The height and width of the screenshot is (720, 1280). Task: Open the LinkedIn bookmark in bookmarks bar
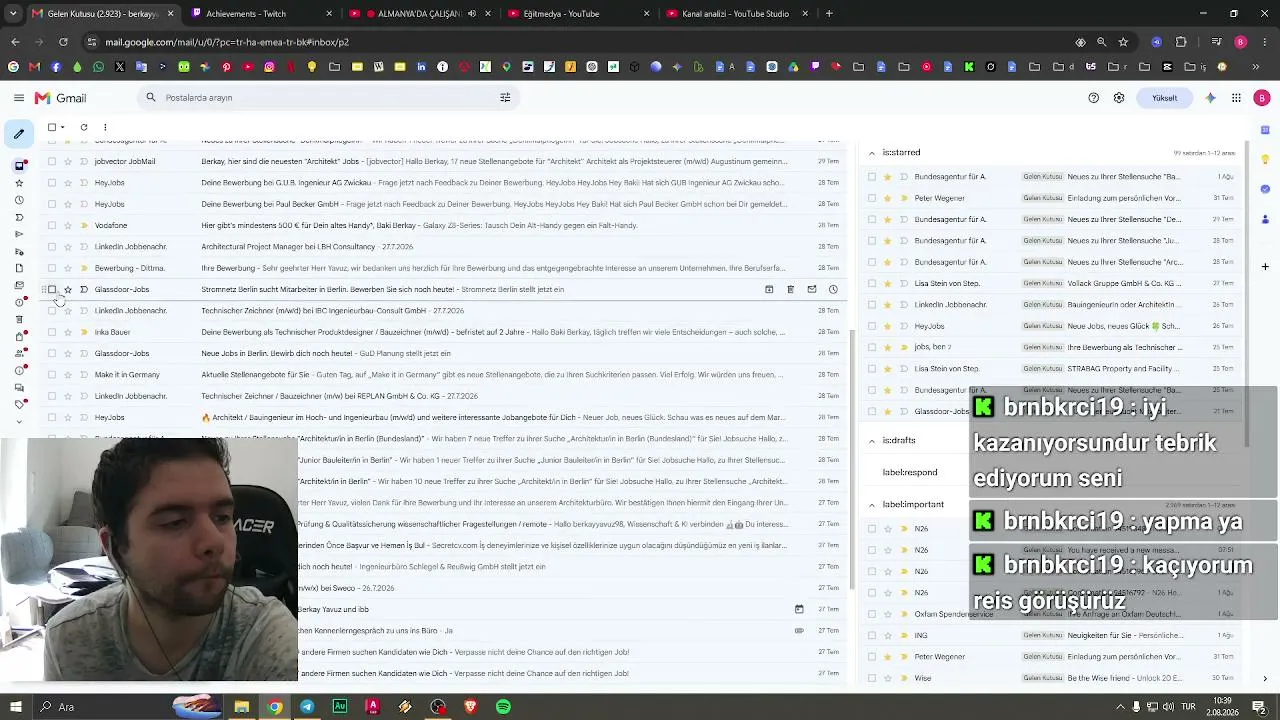(421, 67)
